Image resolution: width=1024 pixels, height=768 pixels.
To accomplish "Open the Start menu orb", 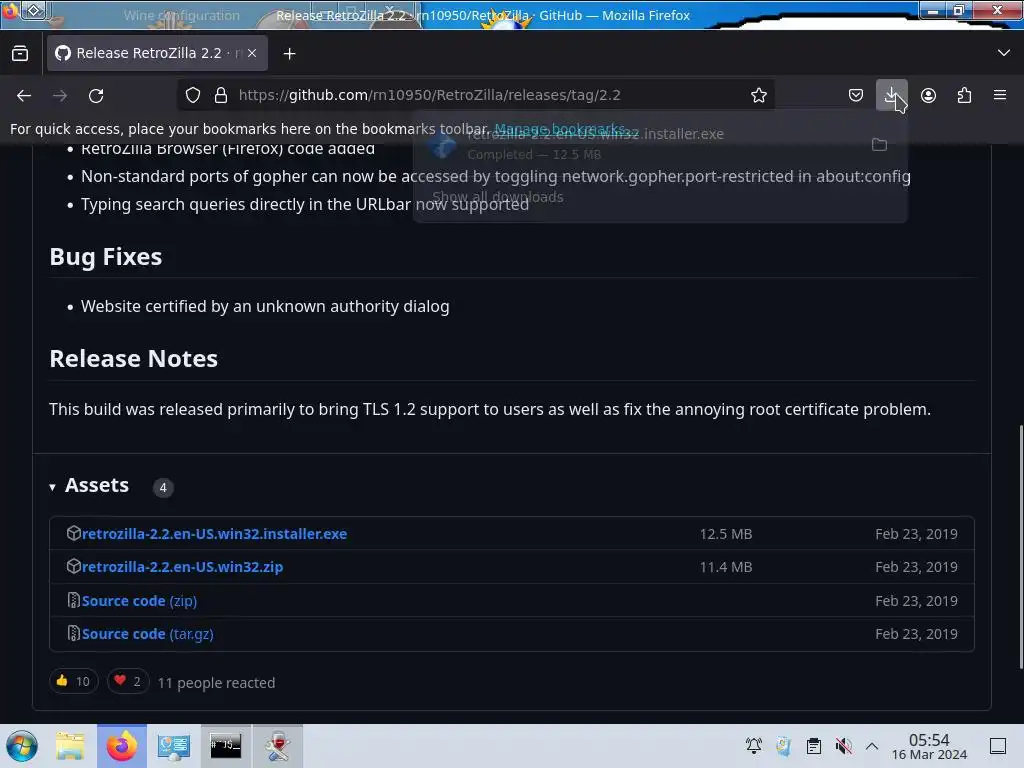I will 22,746.
